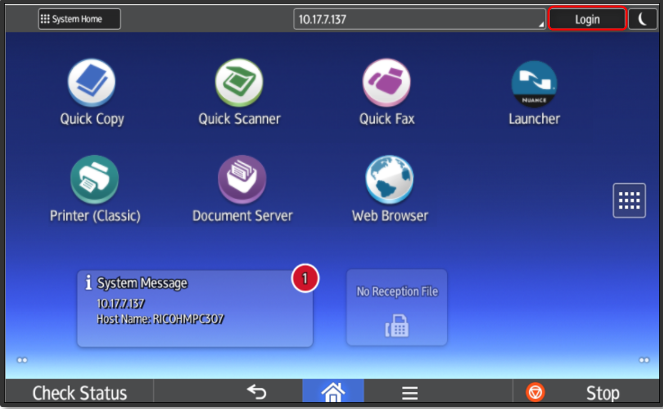Expand the 10.17.7.137 address field
663x409 pixels.
[x=420, y=19]
